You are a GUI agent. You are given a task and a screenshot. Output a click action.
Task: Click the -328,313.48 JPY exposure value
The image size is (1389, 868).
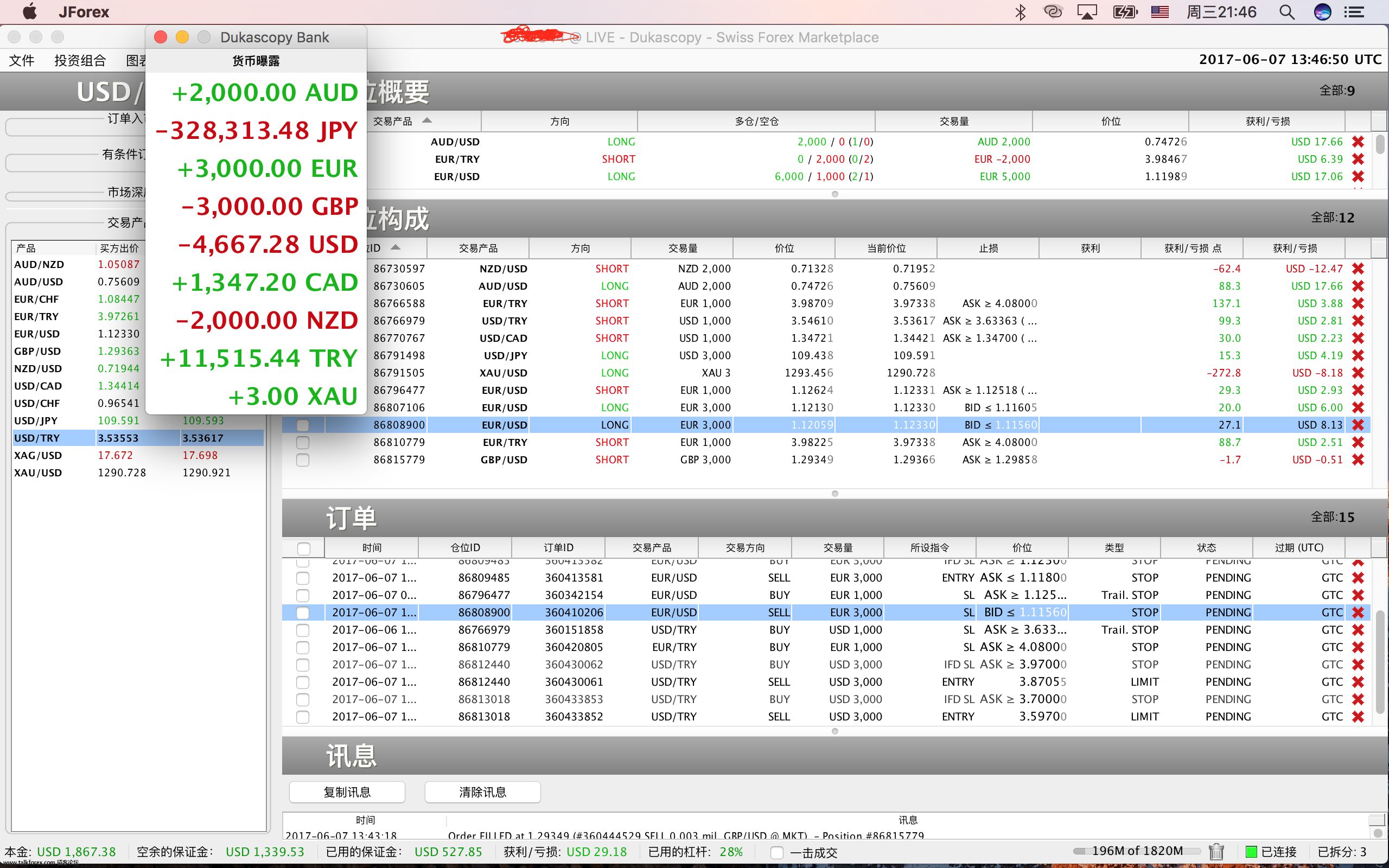(x=257, y=130)
